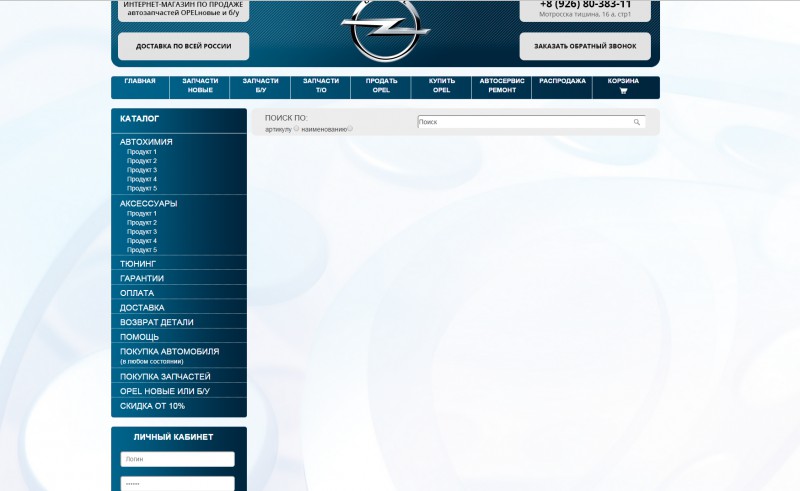Screen dimensions: 800x491
Task: Click the Логин input field
Action: (x=178, y=459)
